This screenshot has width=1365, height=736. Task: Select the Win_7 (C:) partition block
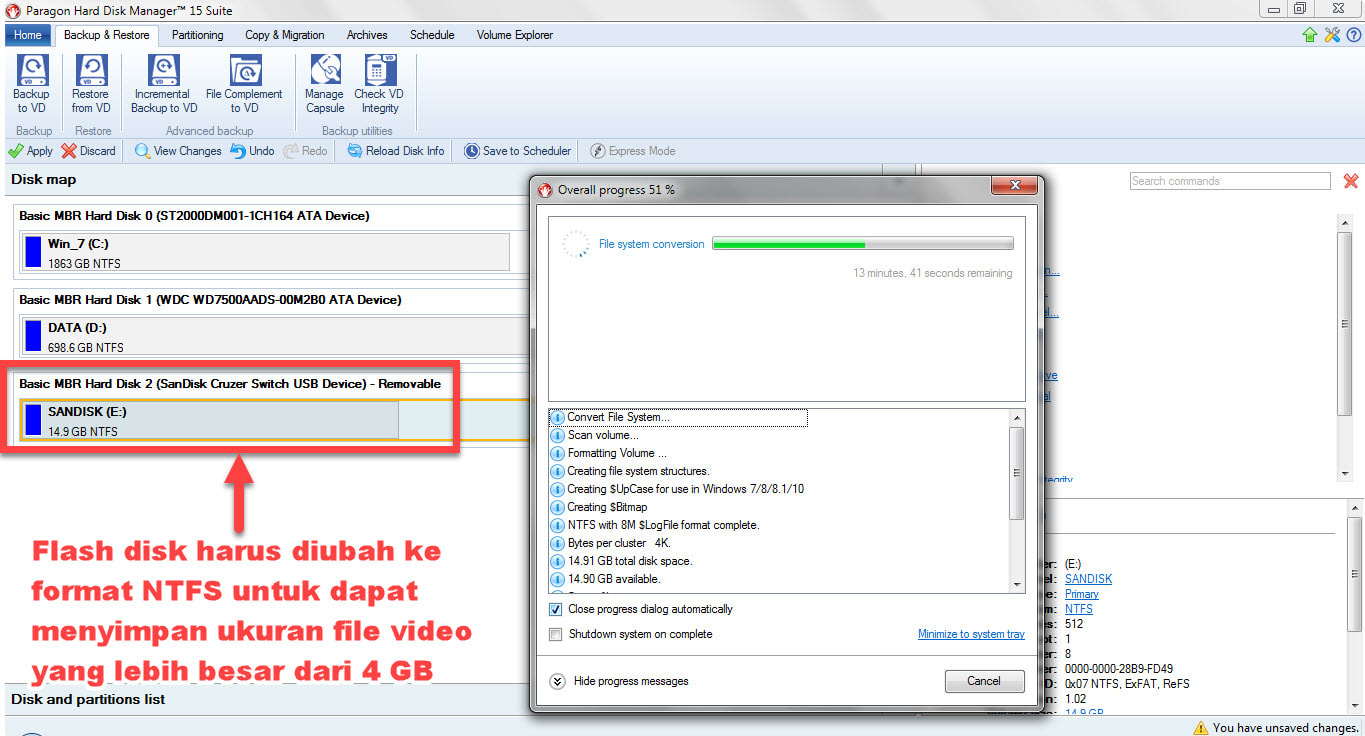click(265, 252)
